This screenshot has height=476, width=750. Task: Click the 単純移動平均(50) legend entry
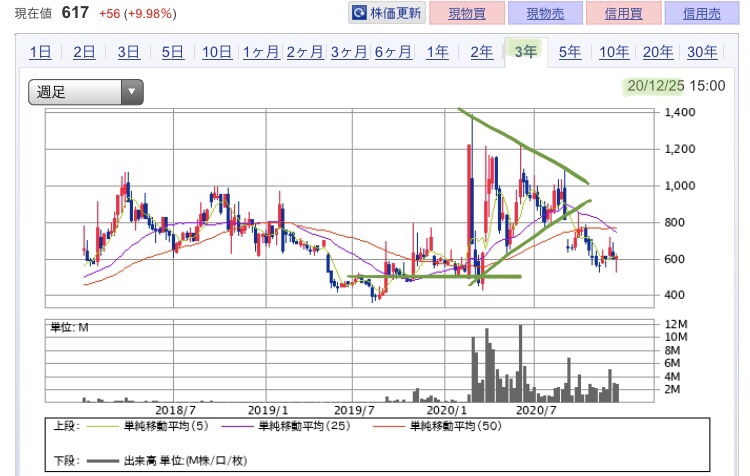tap(437, 426)
